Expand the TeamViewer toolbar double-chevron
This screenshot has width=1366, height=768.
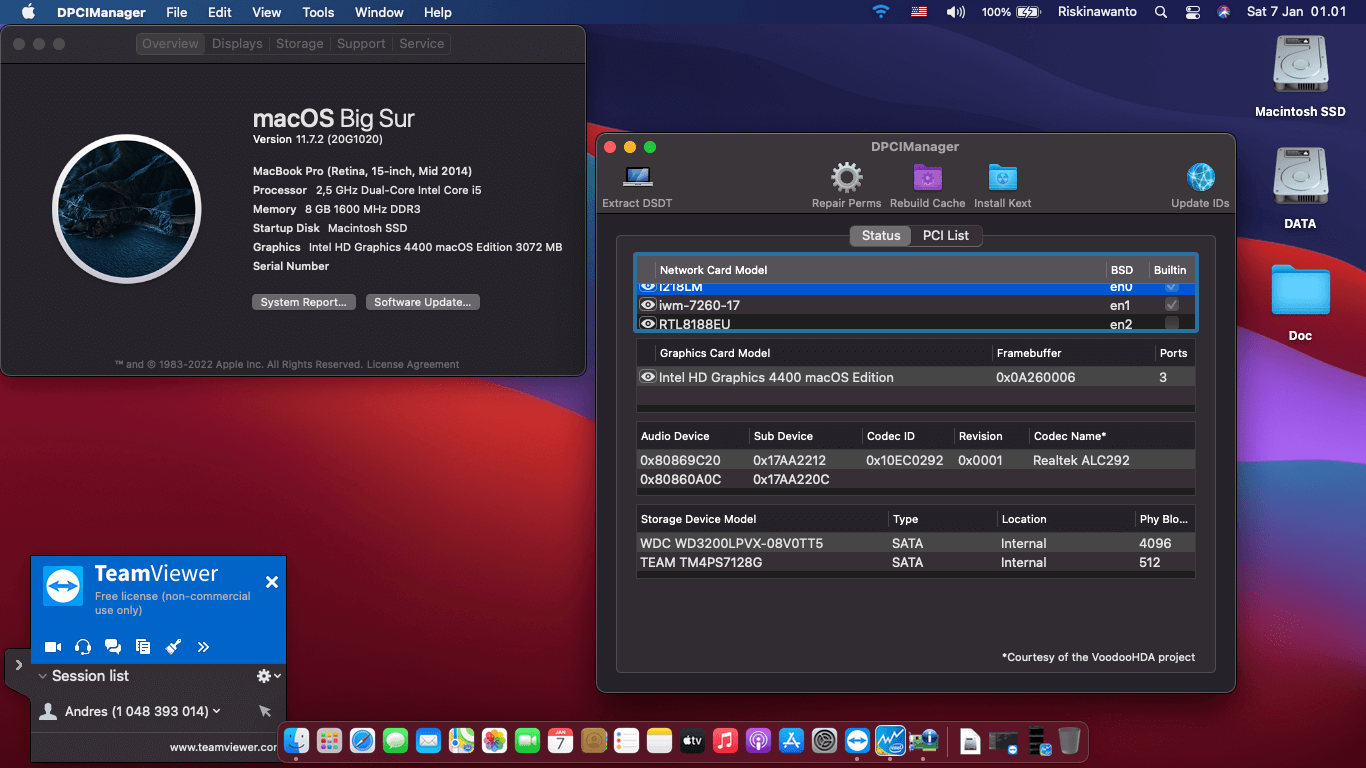203,647
